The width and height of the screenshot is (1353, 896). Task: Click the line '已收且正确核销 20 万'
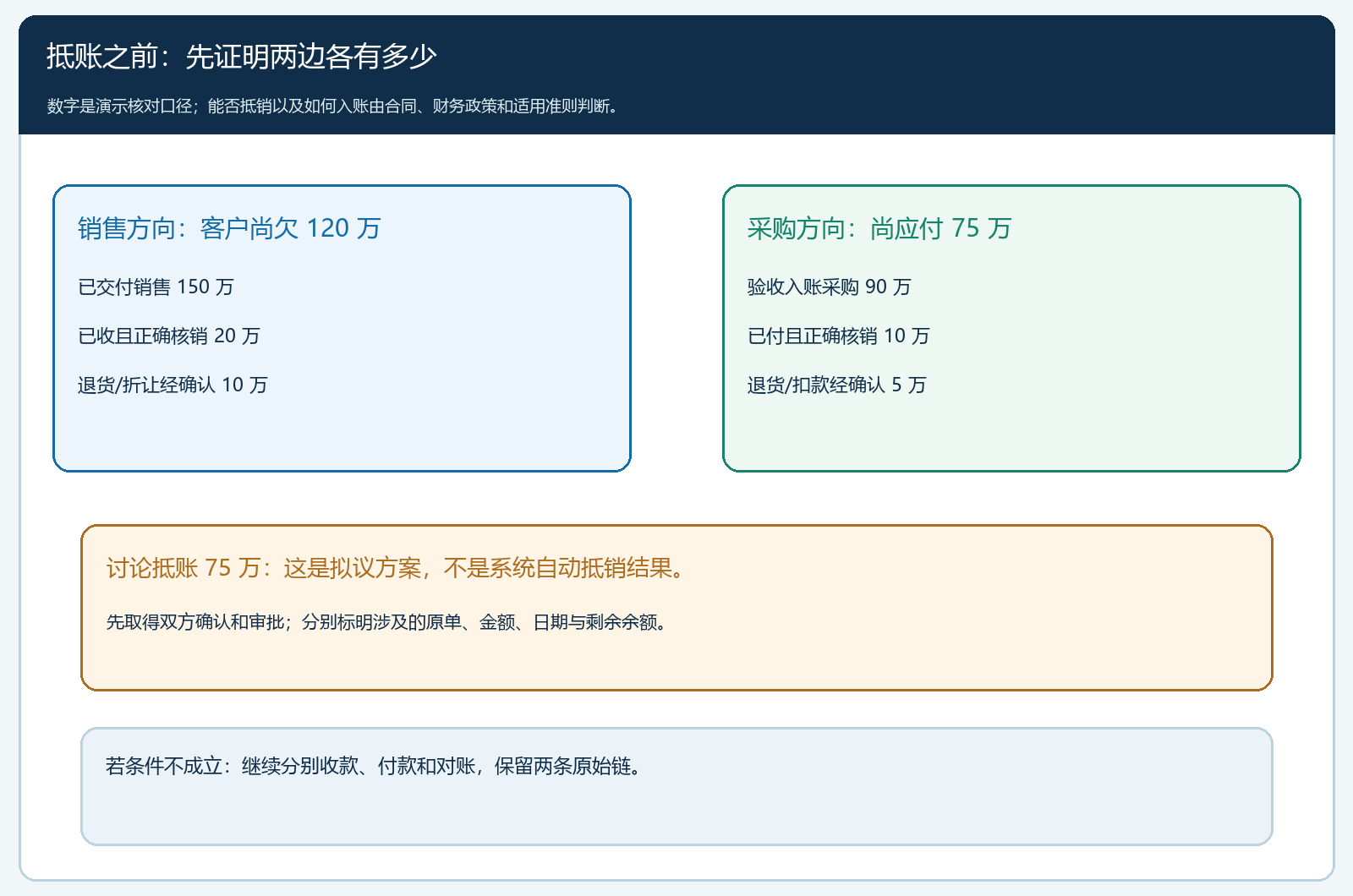point(169,336)
